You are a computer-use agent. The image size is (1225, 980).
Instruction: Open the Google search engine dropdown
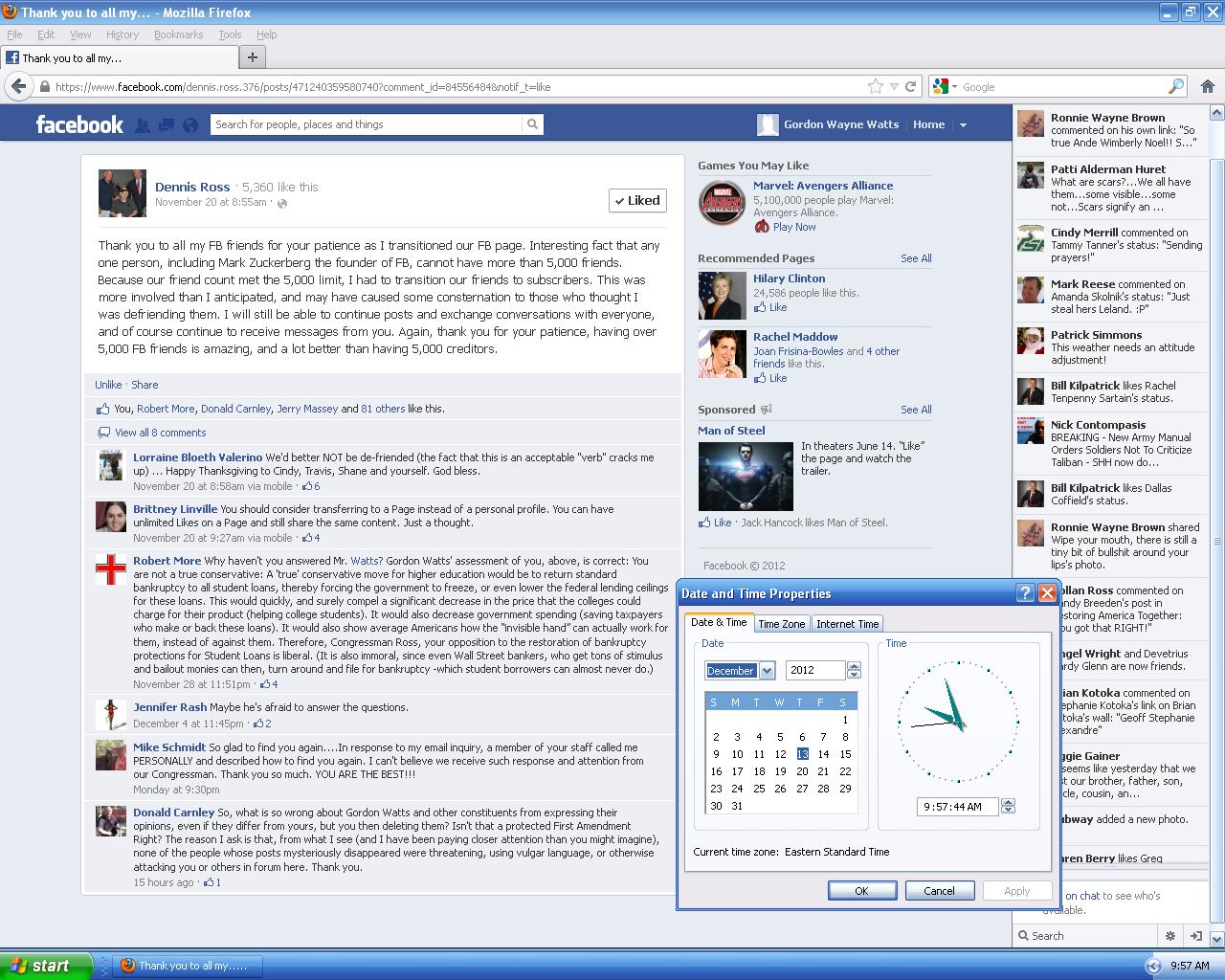point(944,86)
